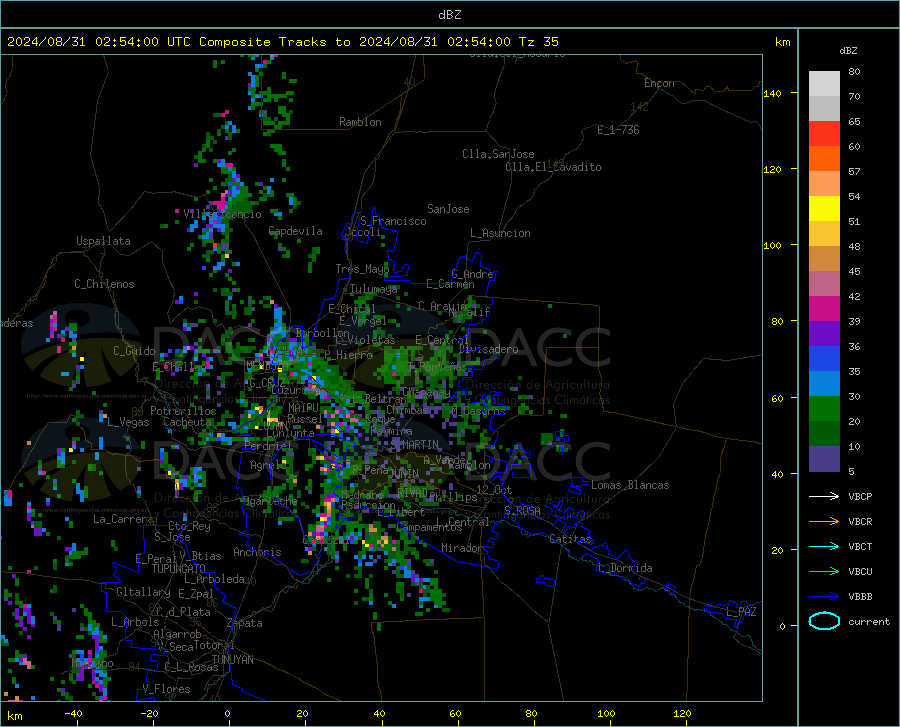Screen dimensions: 900x727
Task: Click the 'L_Asuncion' map label
Action: (x=500, y=233)
